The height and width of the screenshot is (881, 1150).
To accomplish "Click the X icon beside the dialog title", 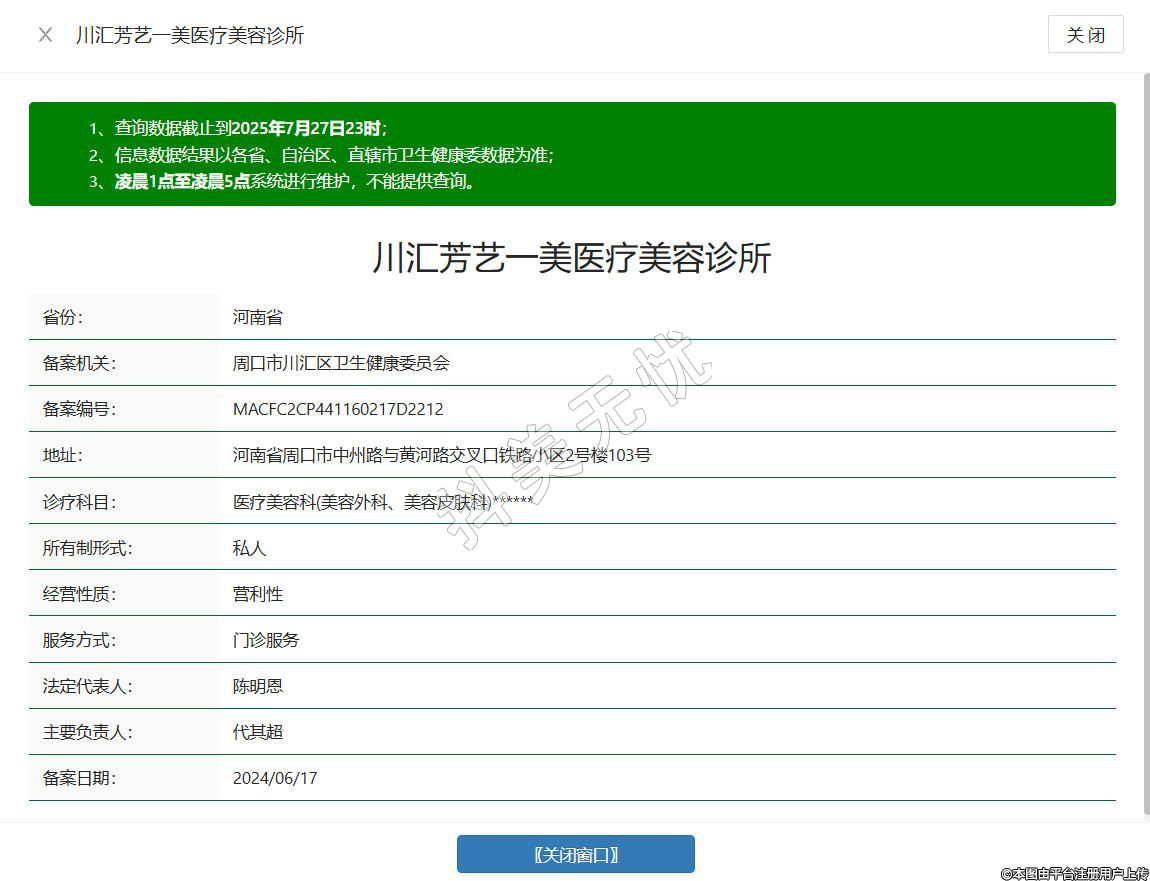I will click(x=45, y=35).
